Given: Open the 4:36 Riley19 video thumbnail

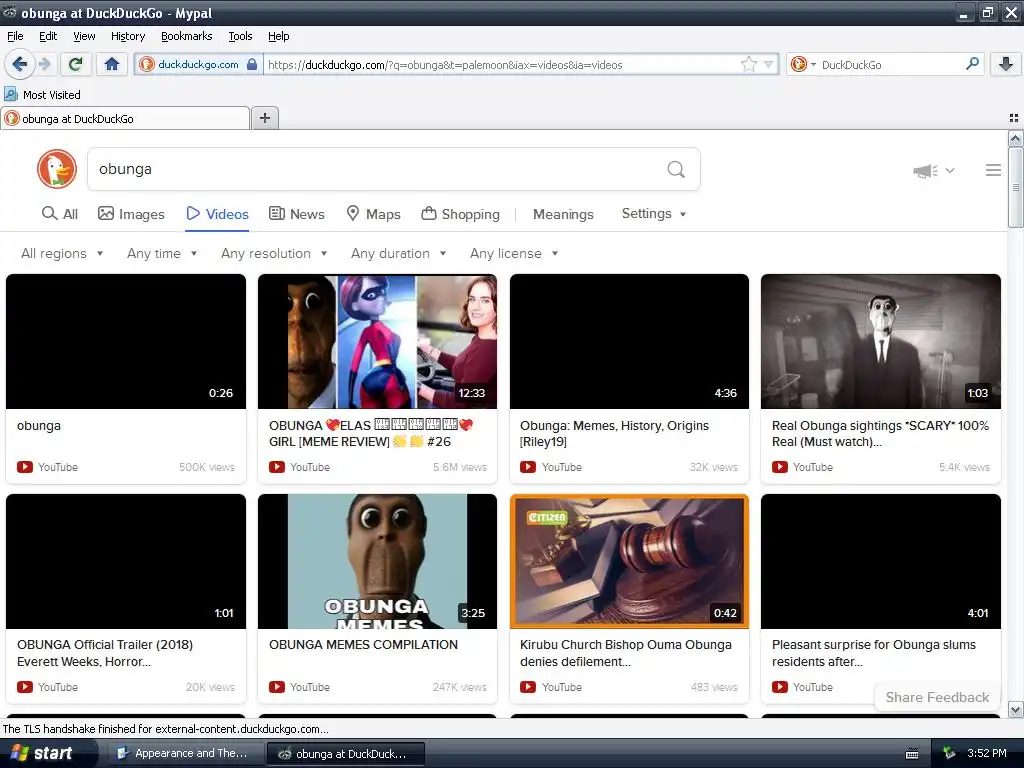Looking at the screenshot, I should (x=629, y=342).
